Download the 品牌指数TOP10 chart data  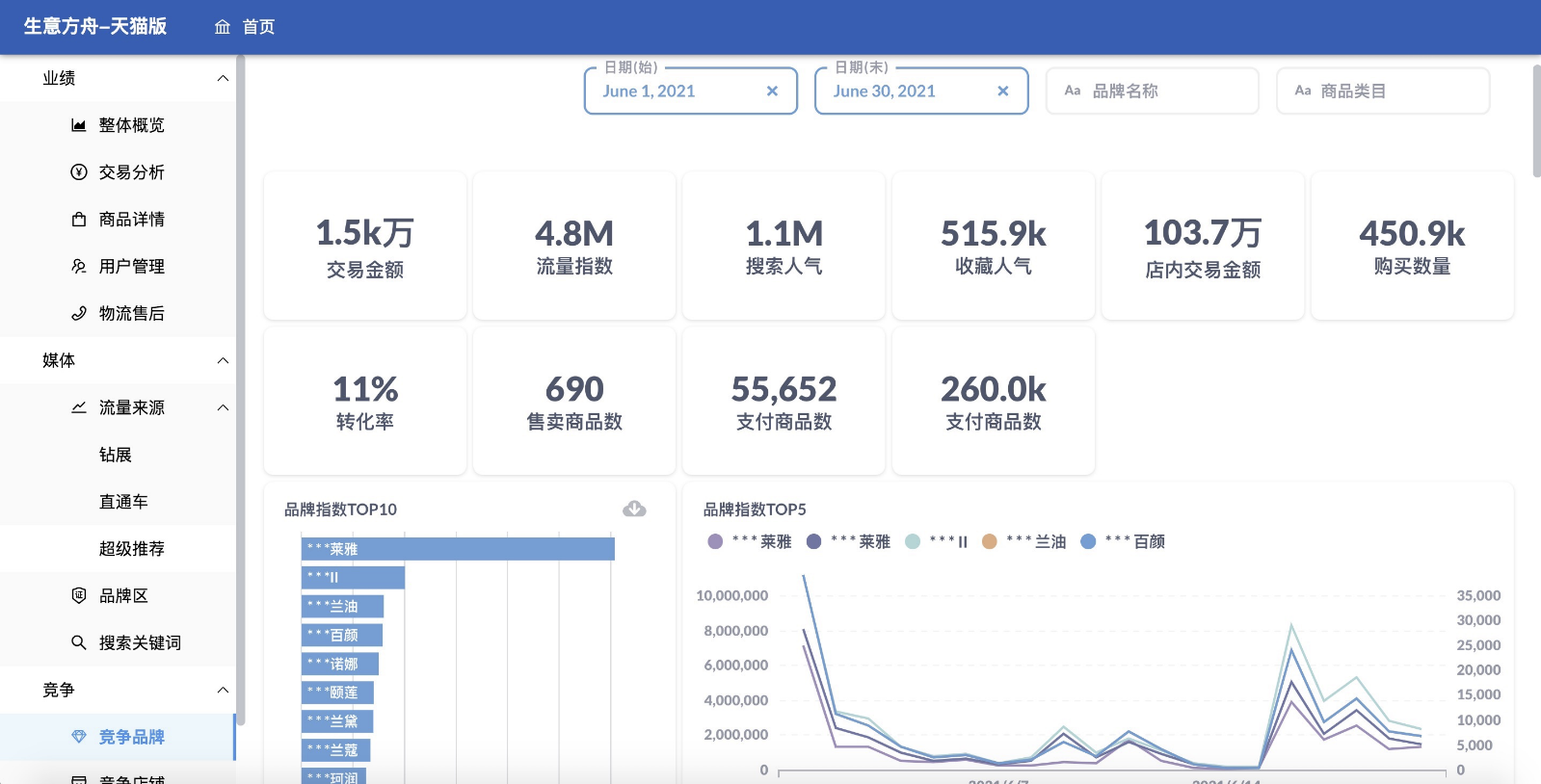pyautogui.click(x=634, y=509)
